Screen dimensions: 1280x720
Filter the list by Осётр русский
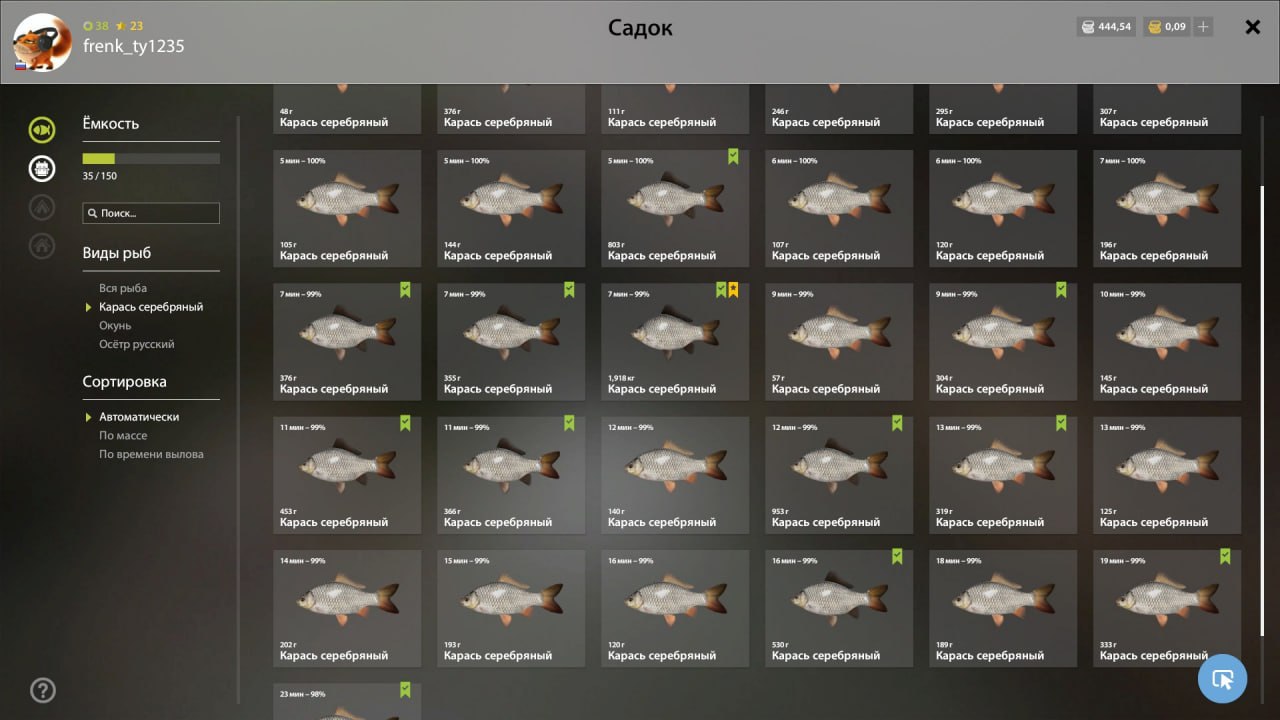(x=137, y=344)
